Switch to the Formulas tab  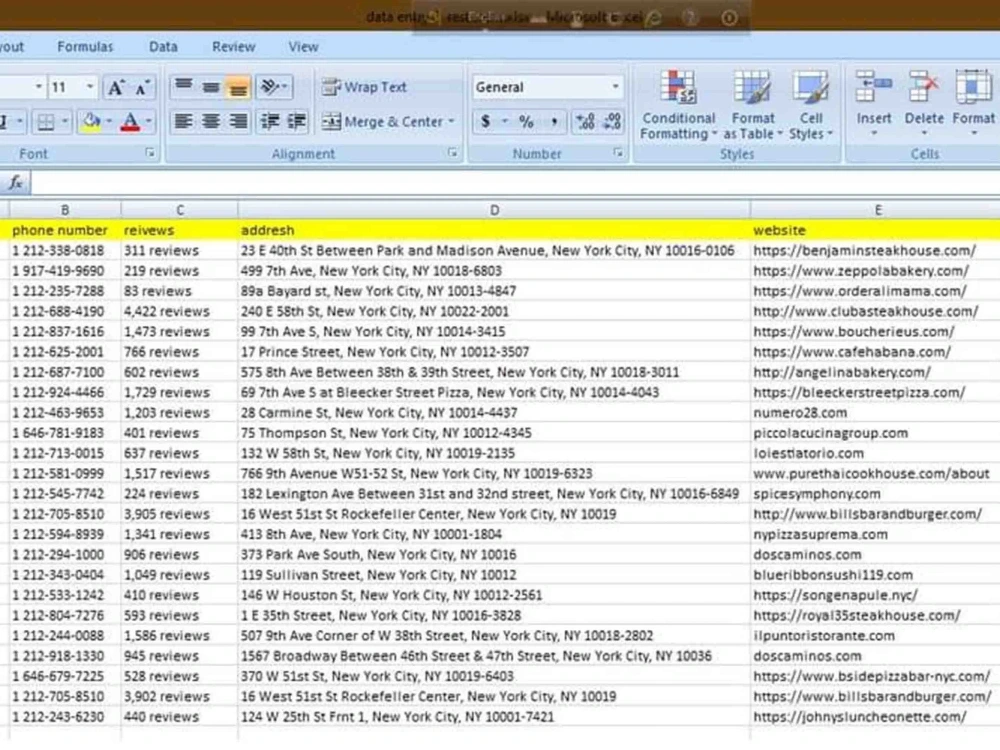tap(85, 47)
